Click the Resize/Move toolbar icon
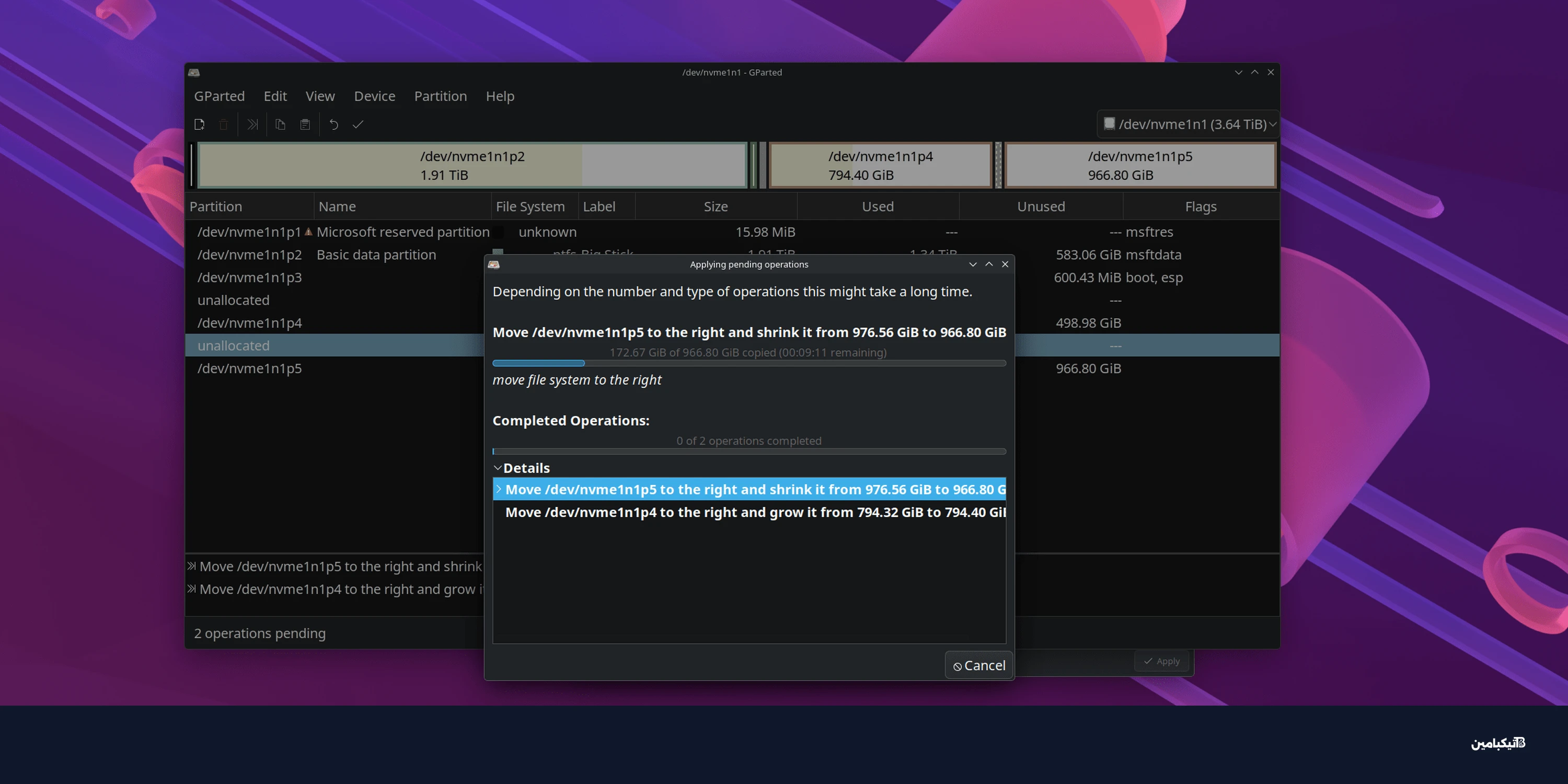 (x=252, y=124)
